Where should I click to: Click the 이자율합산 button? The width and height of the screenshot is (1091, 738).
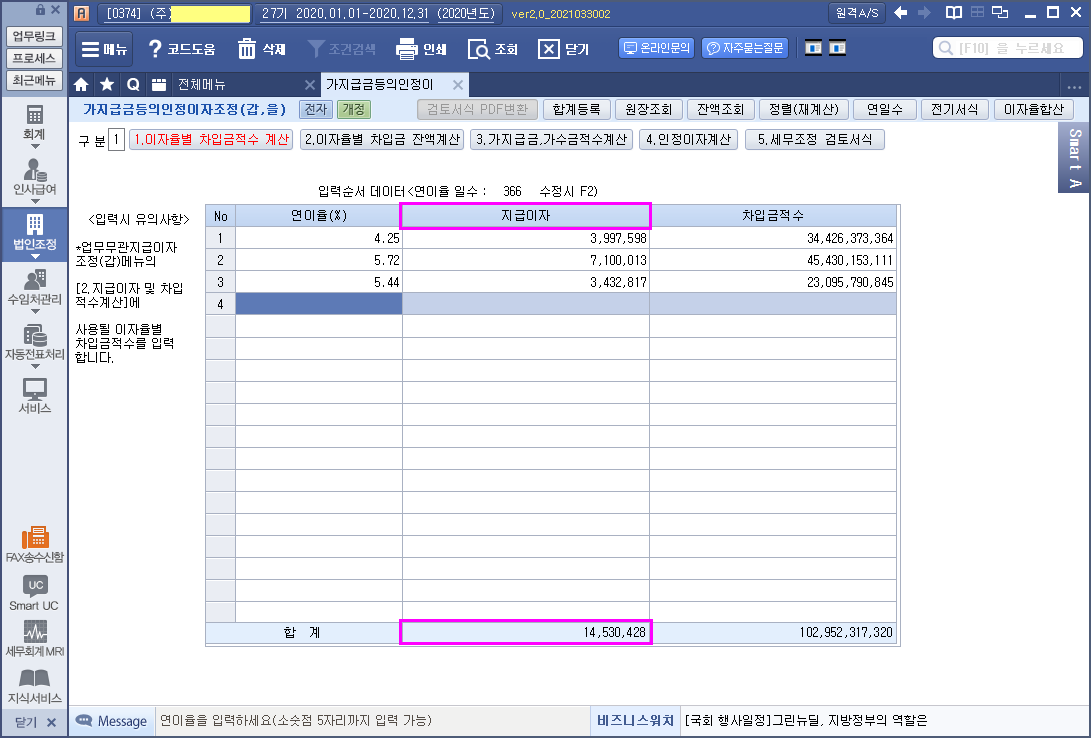(x=1033, y=109)
